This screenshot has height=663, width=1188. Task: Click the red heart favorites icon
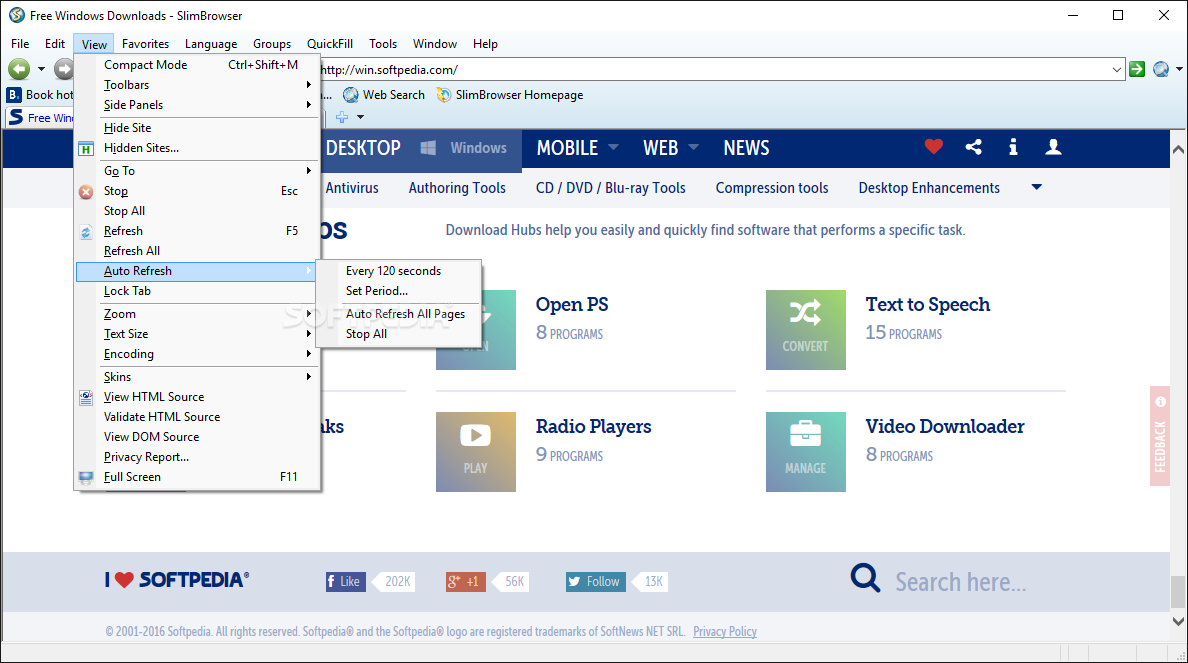click(933, 147)
